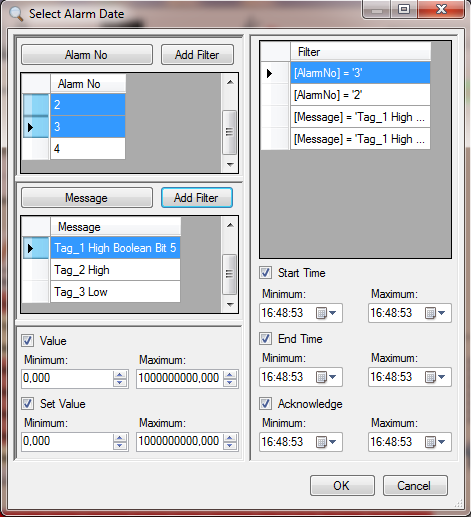This screenshot has height=517, width=471.
Task: Confirm the dialog with OK
Action: pos(342,486)
